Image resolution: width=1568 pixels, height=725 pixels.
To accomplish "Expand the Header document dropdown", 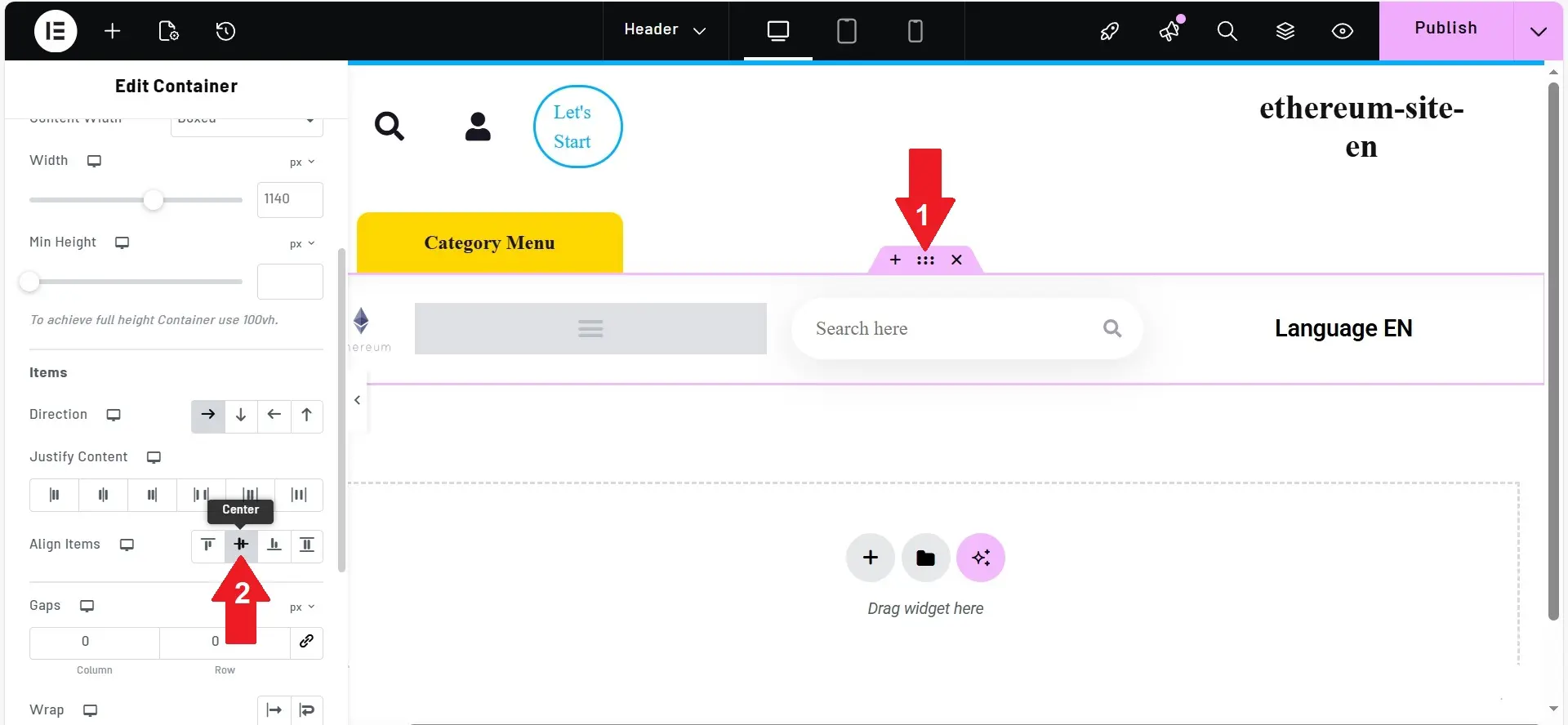I will (x=665, y=30).
